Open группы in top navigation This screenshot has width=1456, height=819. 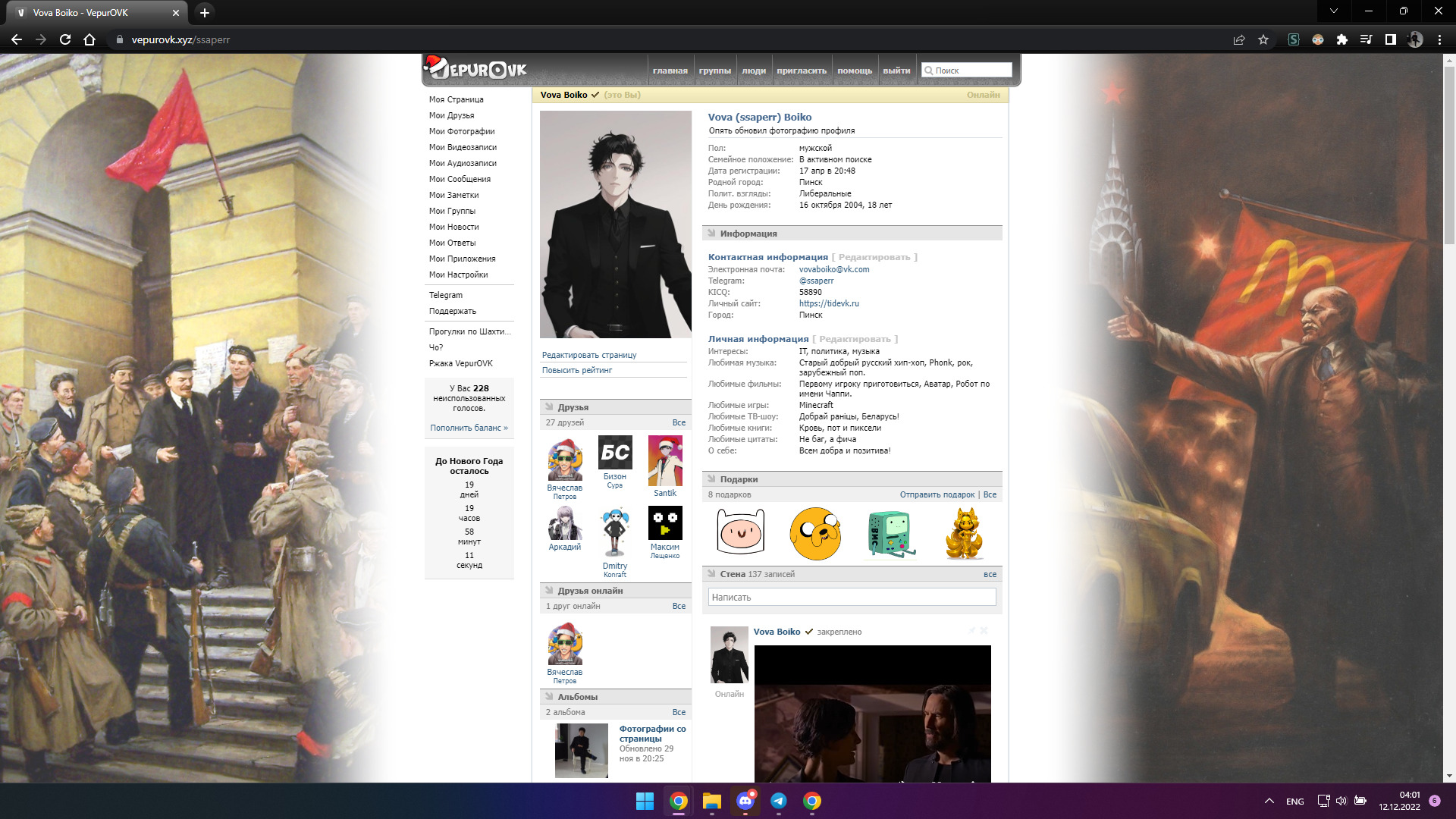point(715,71)
